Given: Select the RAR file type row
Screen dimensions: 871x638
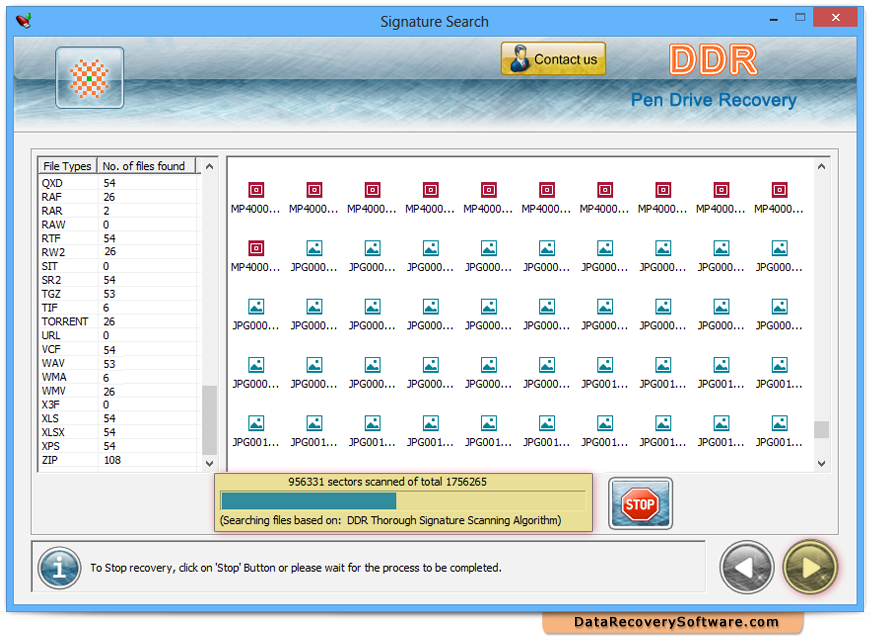Looking at the screenshot, I should point(119,210).
